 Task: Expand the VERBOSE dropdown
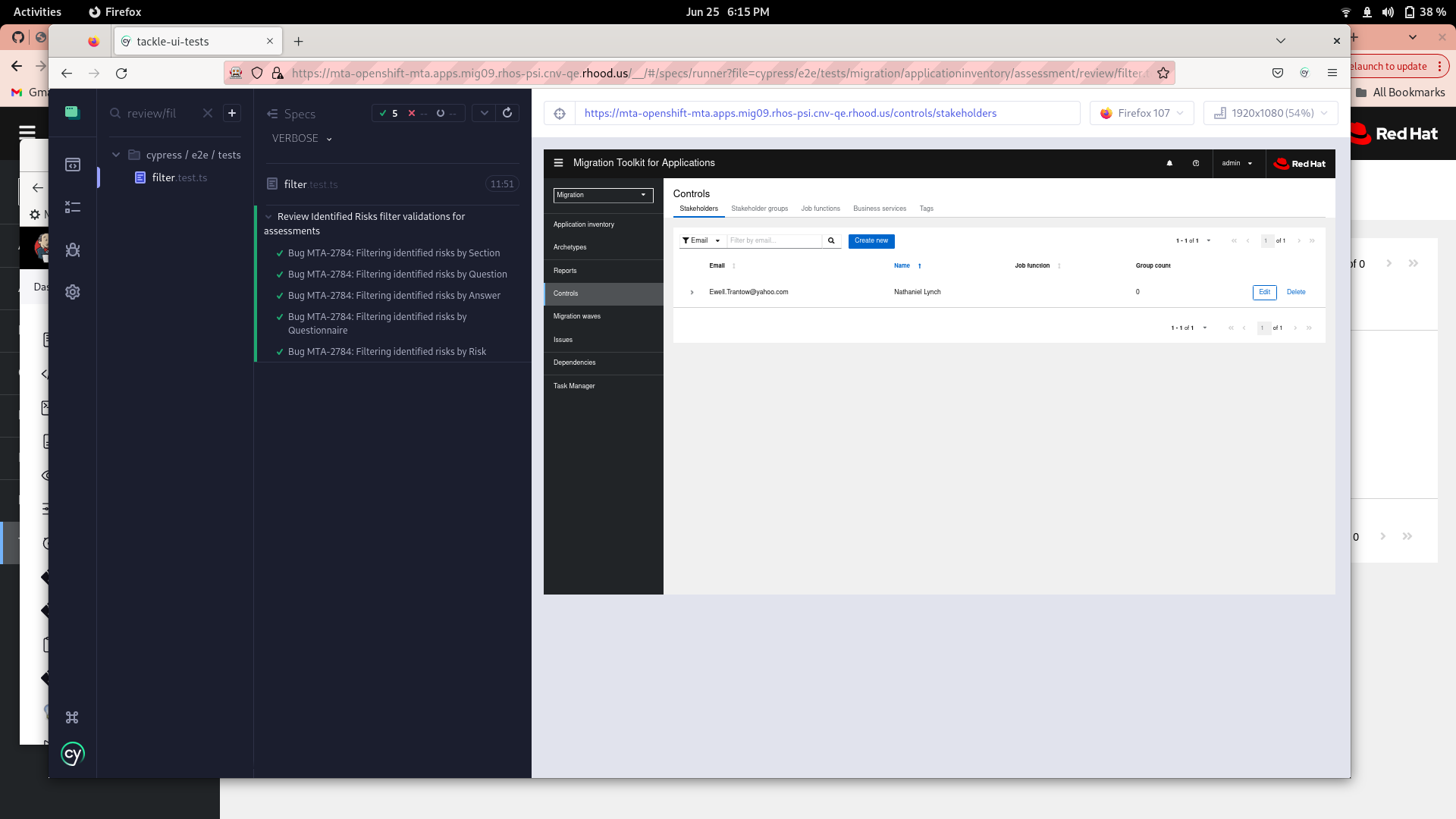[x=303, y=139]
